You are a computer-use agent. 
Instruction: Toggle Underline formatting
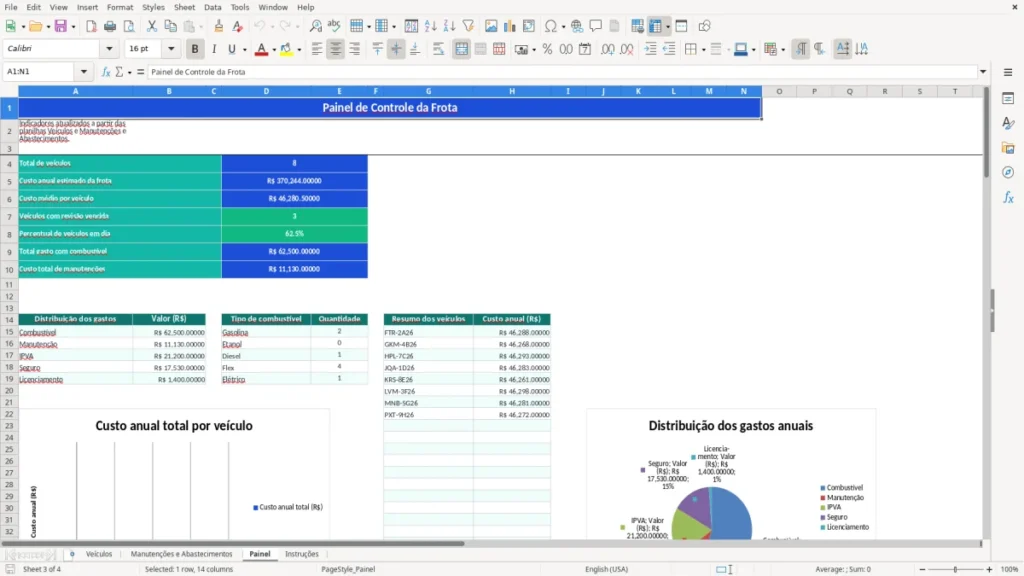click(x=232, y=49)
